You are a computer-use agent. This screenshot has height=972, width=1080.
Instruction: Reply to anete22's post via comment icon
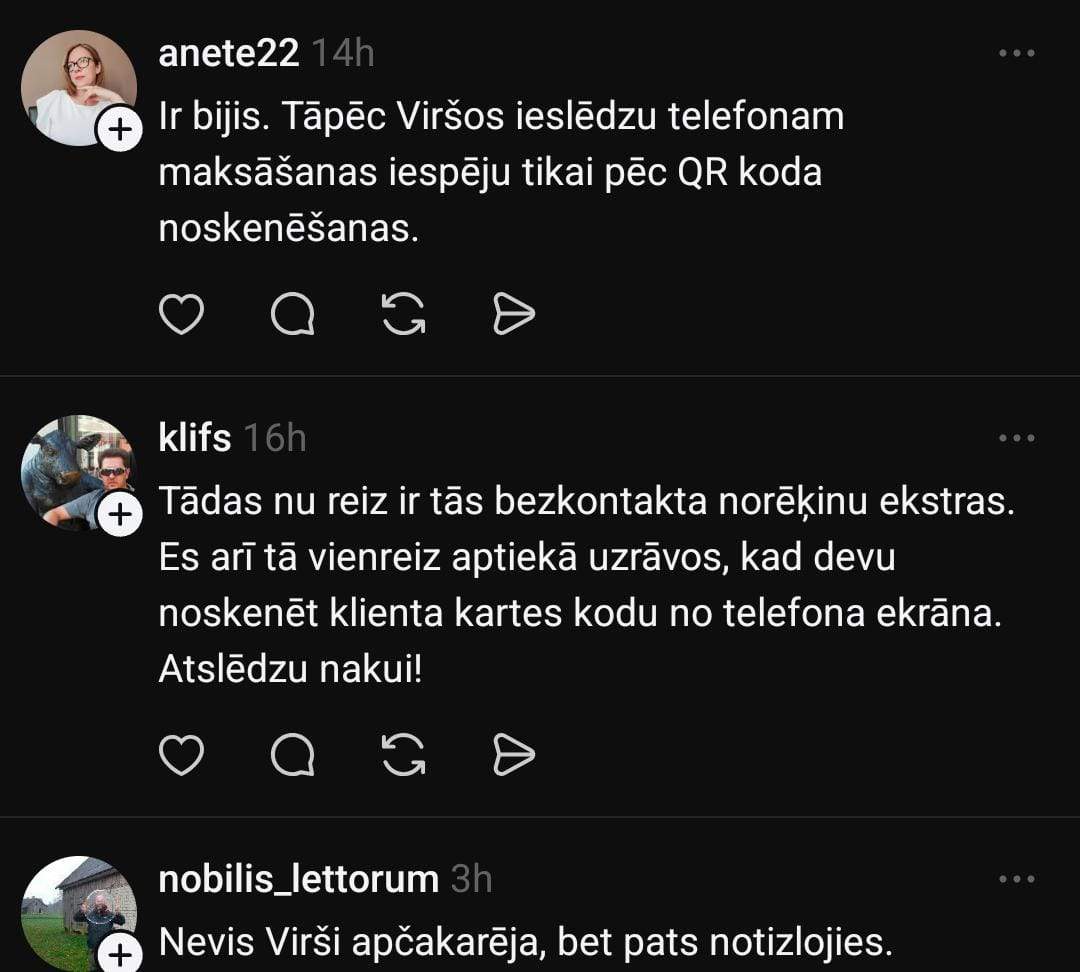(x=293, y=315)
